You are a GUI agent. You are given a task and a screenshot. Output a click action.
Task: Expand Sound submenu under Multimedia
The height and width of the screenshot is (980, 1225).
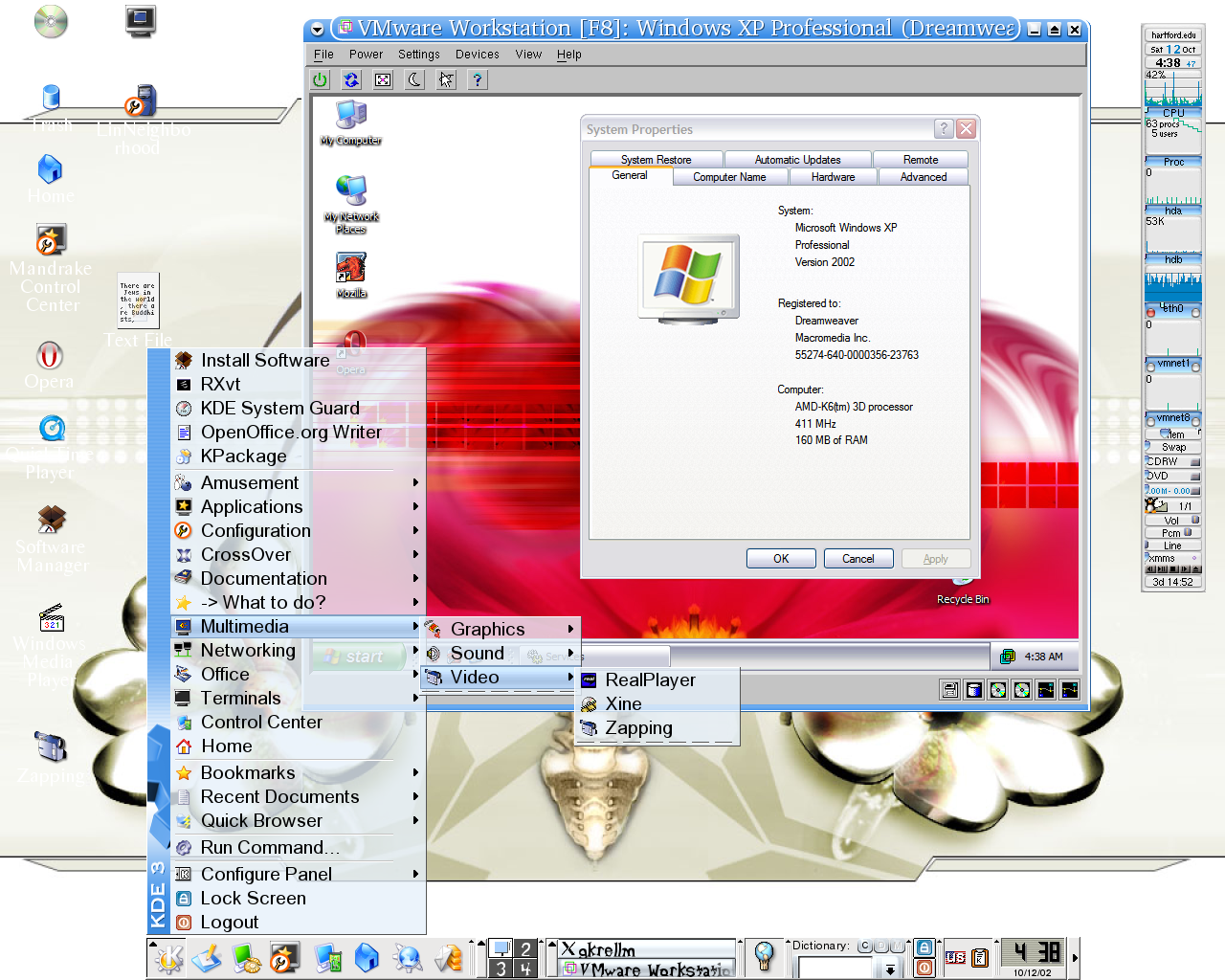tap(501, 653)
